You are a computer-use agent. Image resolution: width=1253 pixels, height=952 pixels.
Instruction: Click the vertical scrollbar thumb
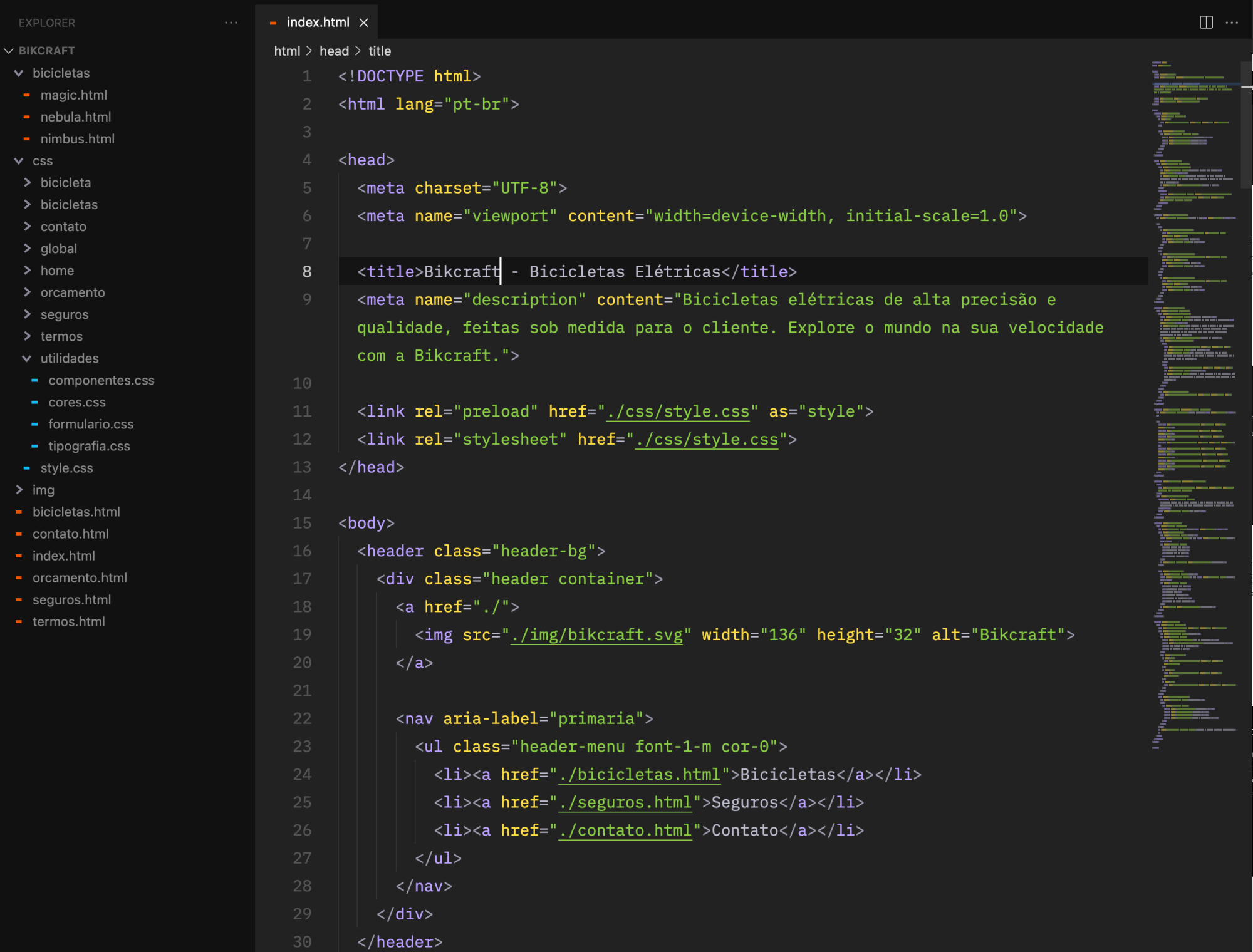click(x=1246, y=124)
